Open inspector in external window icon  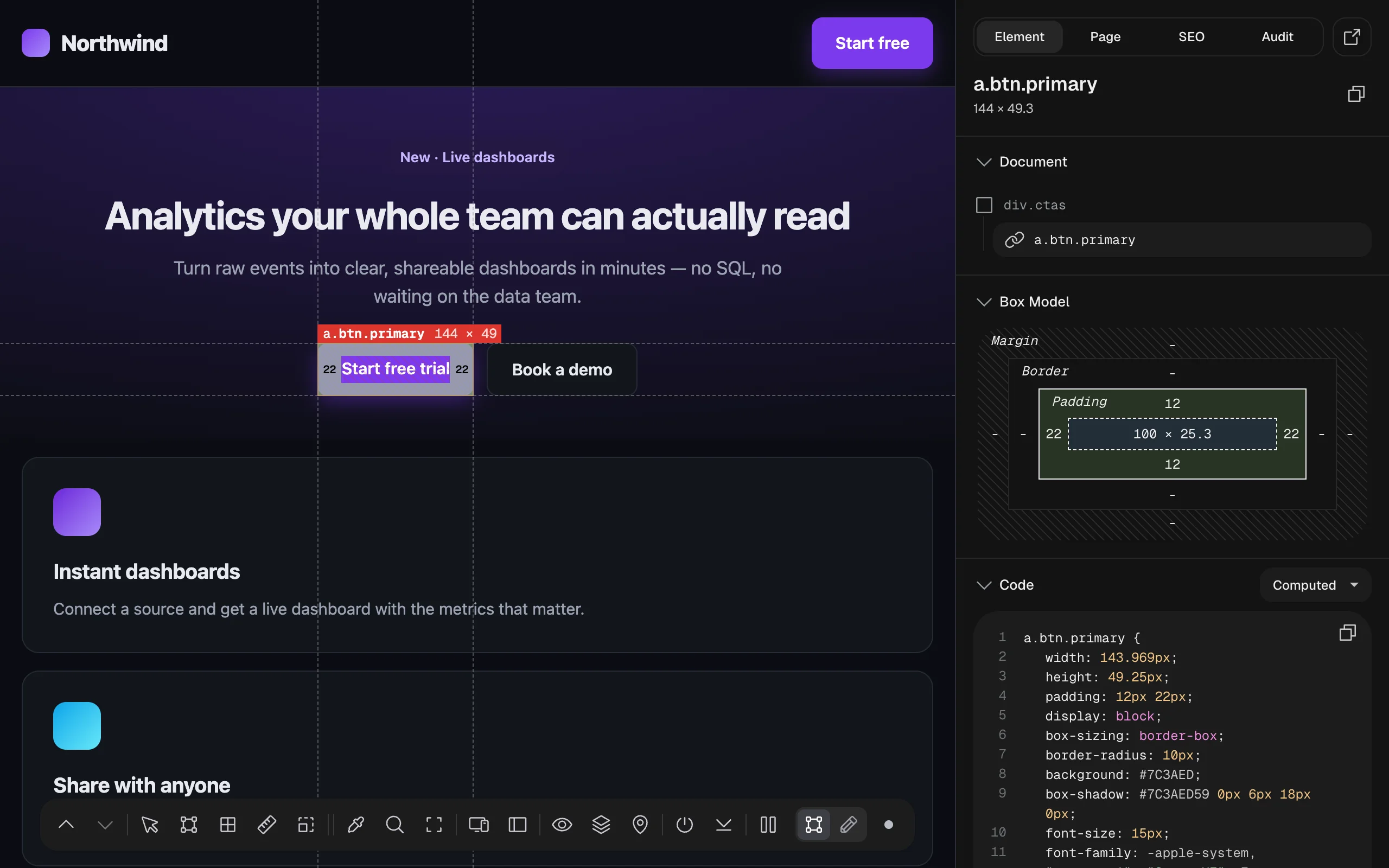[1352, 37]
